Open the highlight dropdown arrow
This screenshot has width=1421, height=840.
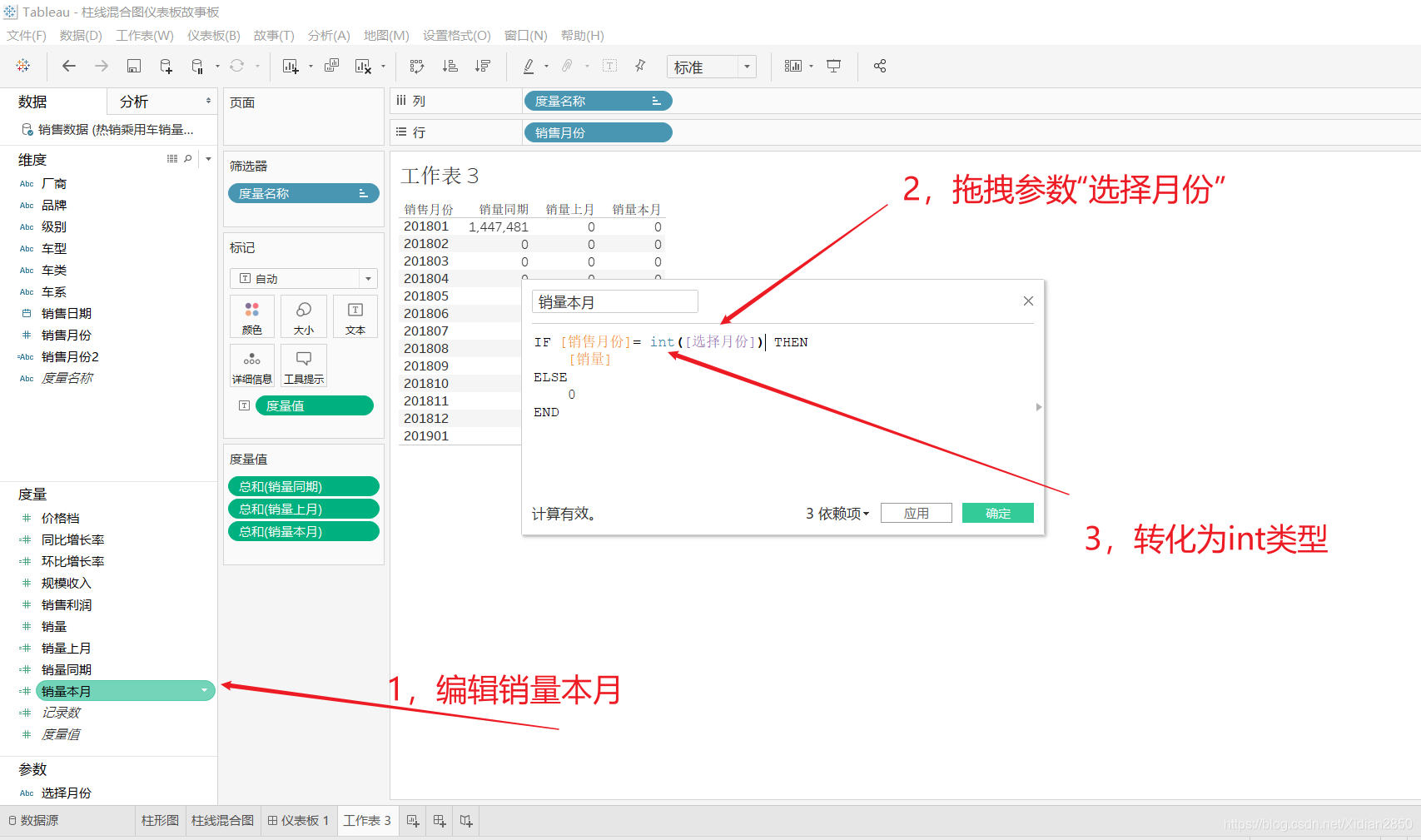click(547, 67)
